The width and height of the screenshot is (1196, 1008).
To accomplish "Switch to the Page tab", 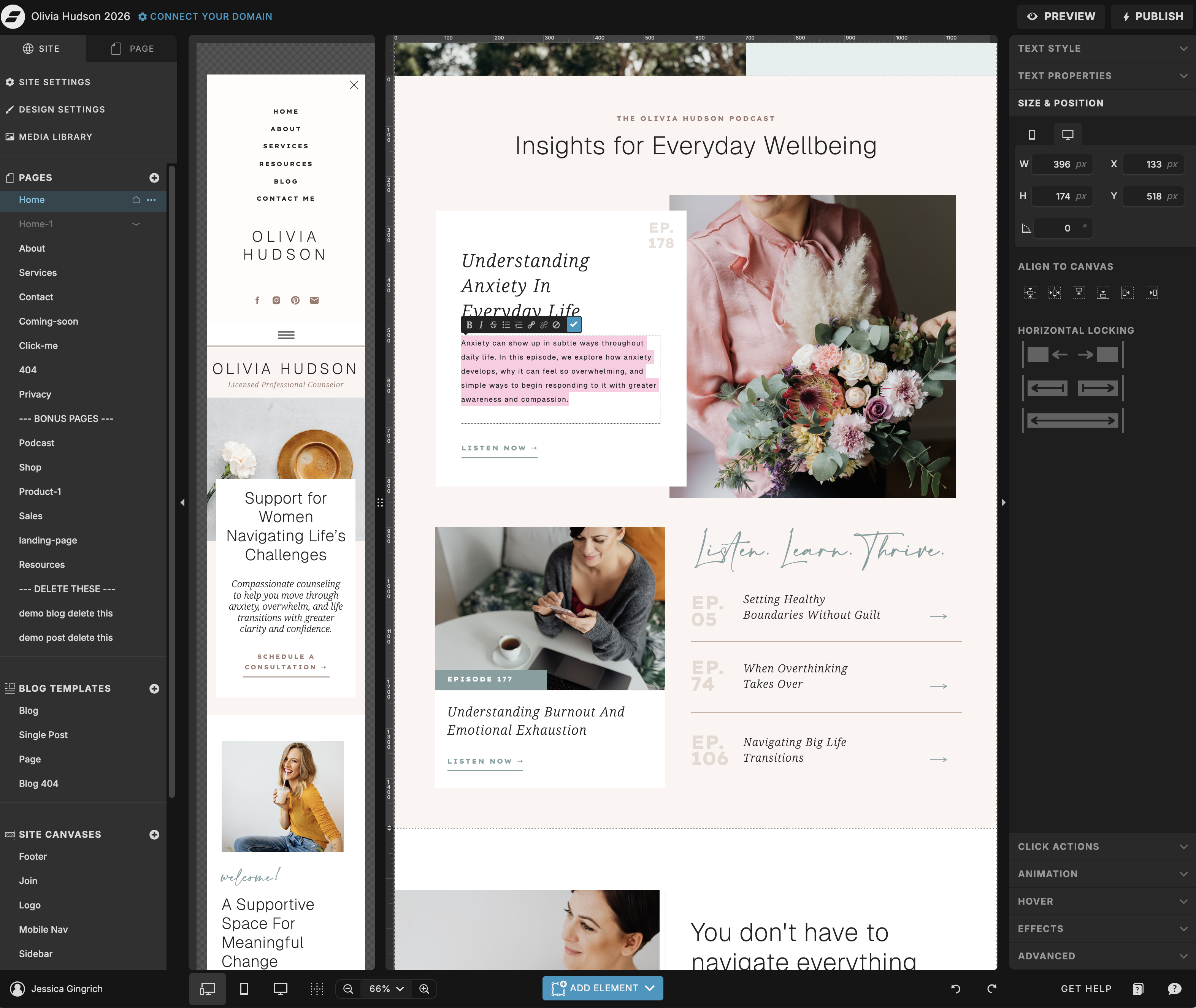I will coord(132,49).
